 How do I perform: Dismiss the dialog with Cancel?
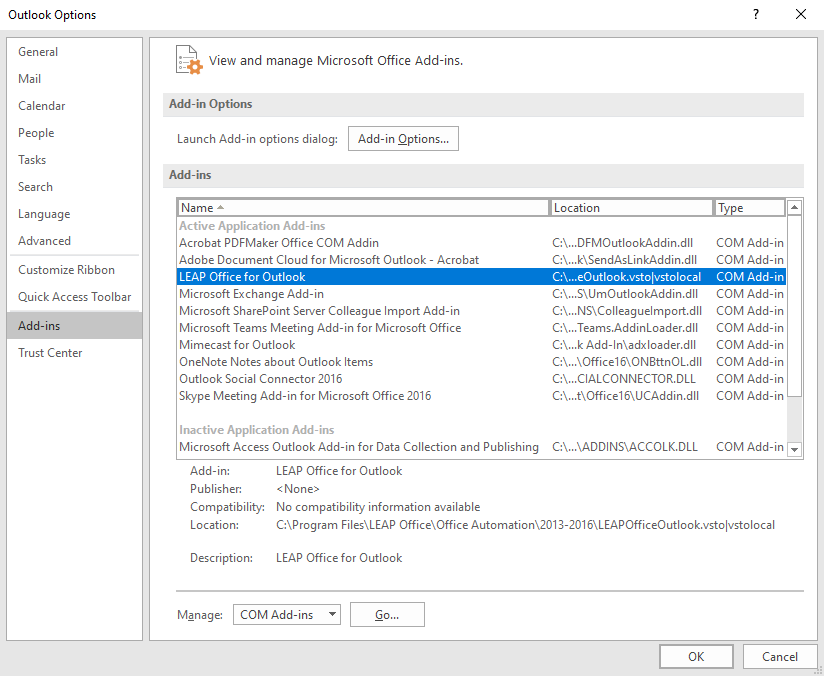pos(780,657)
